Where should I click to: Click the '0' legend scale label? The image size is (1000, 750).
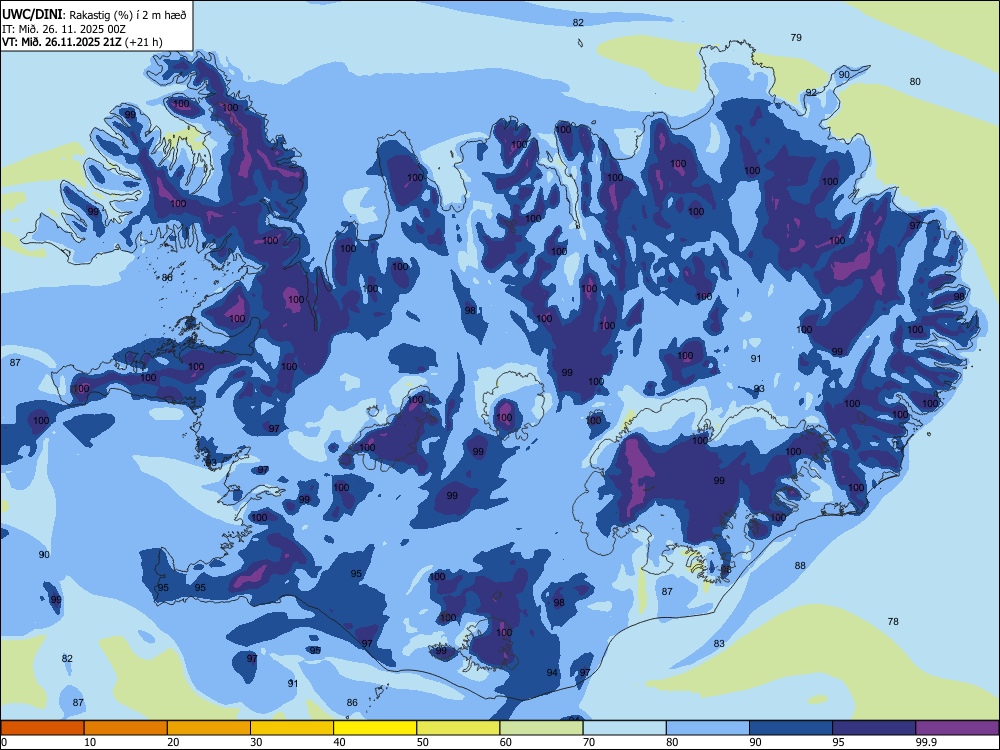(4, 742)
